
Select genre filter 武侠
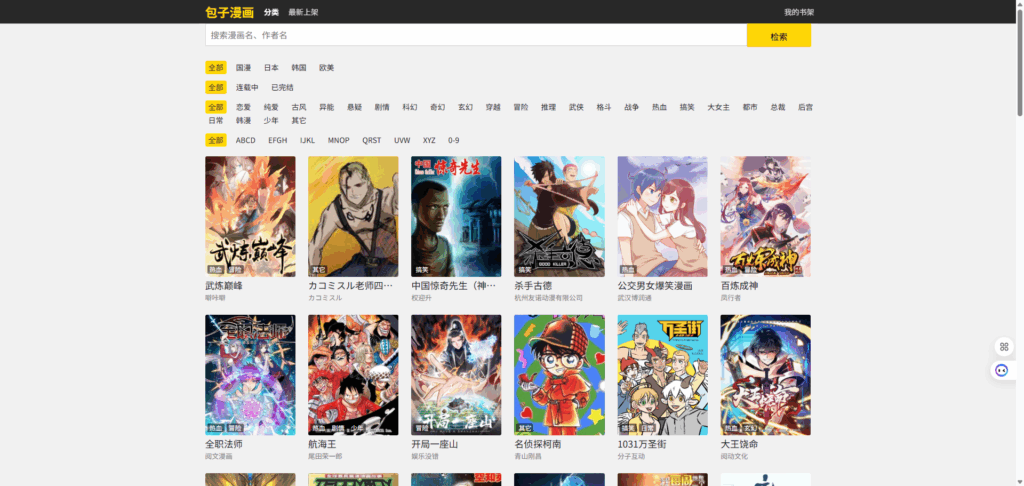coord(576,107)
